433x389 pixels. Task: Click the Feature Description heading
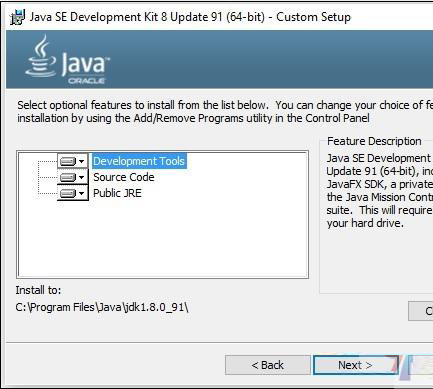tap(374, 141)
